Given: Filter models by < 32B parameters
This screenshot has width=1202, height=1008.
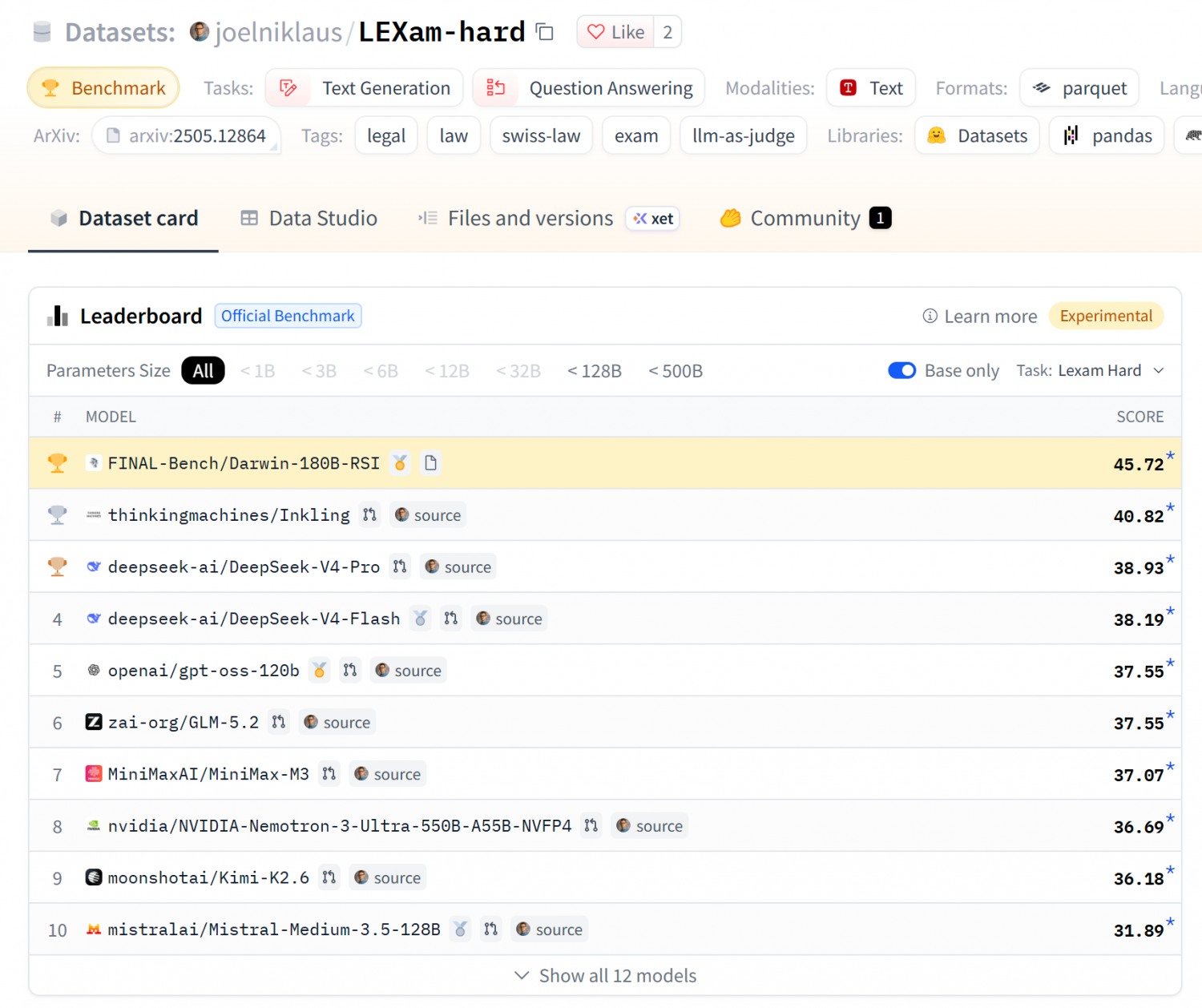Looking at the screenshot, I should click(x=518, y=371).
